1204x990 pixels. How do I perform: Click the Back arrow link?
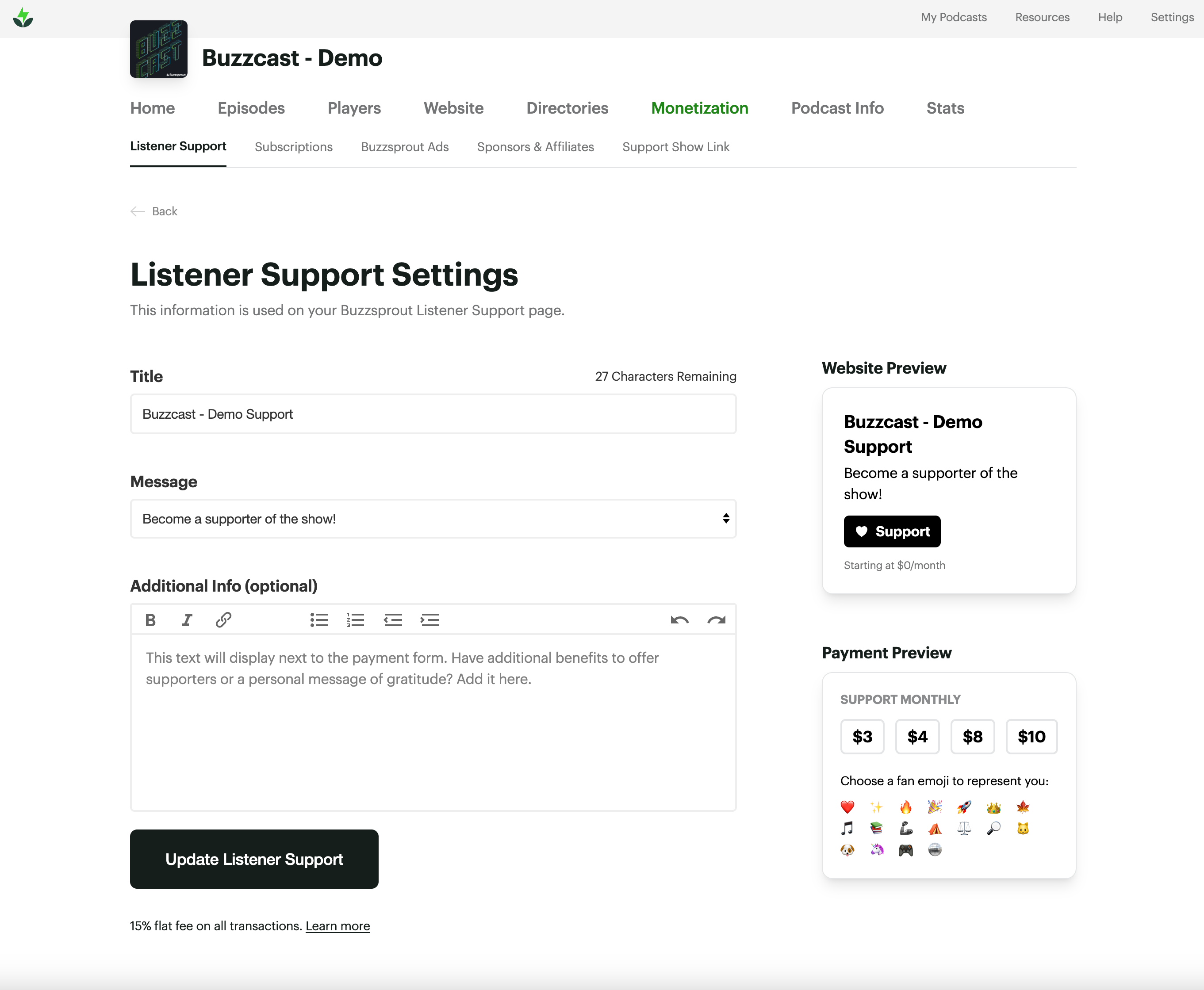[x=154, y=211]
